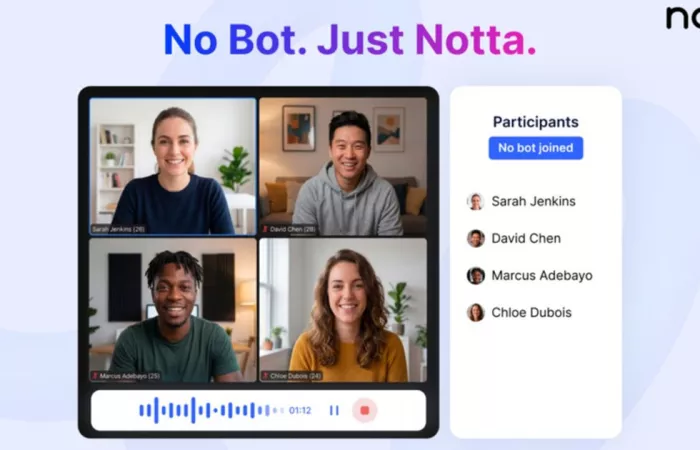Open Sarah Jenkins video tile
This screenshot has height=450, width=700.
point(173,167)
